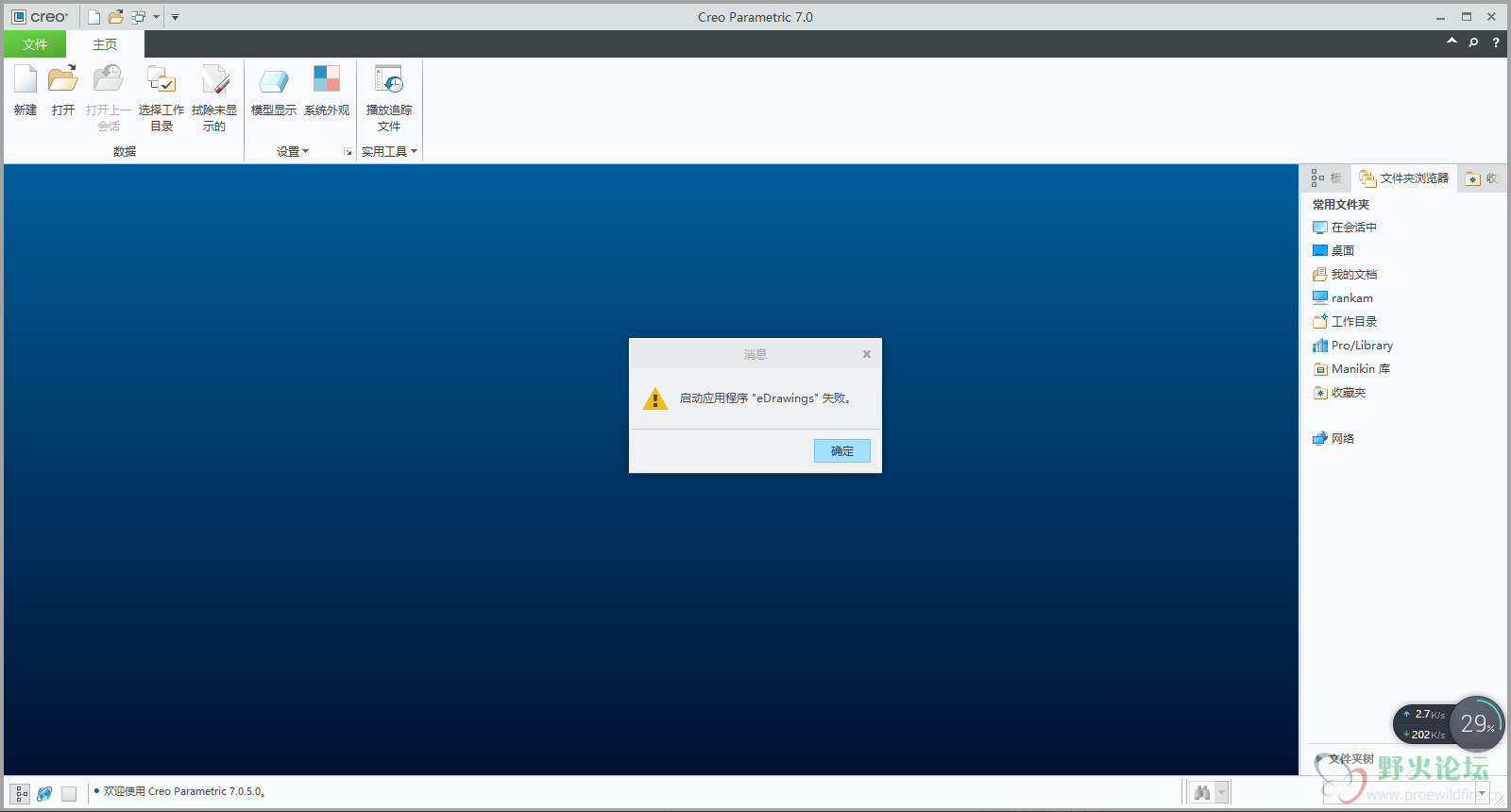The height and width of the screenshot is (812, 1511).
Task: Open the selection filter combo box arrow
Action: pos(1482,792)
